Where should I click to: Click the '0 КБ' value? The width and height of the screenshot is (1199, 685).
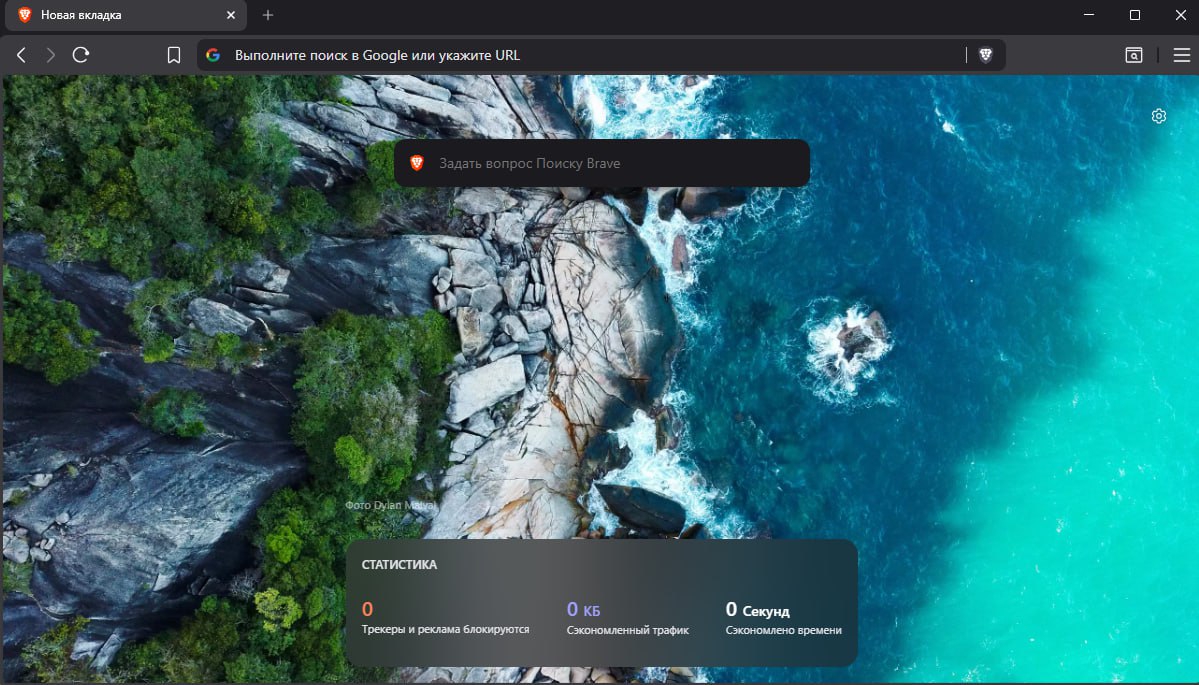[583, 609]
